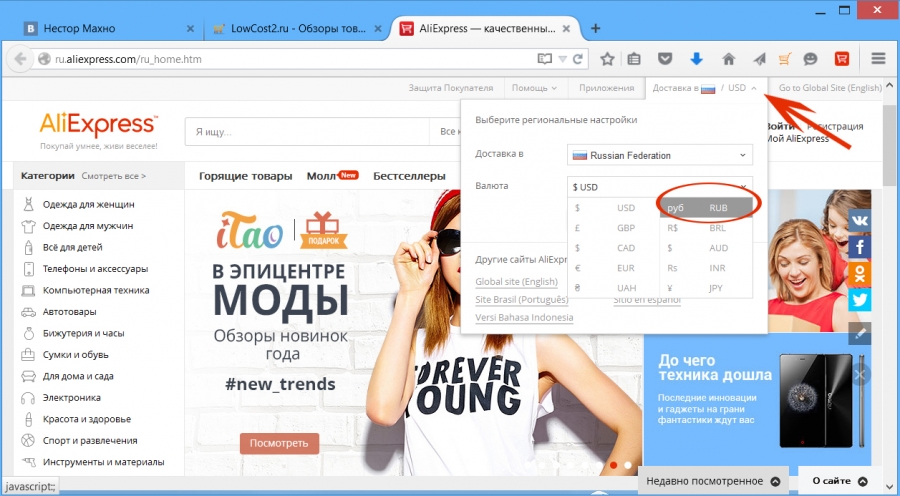The width and height of the screenshot is (900, 496).
Task: Go to the browser home page icon
Action: tap(728, 59)
